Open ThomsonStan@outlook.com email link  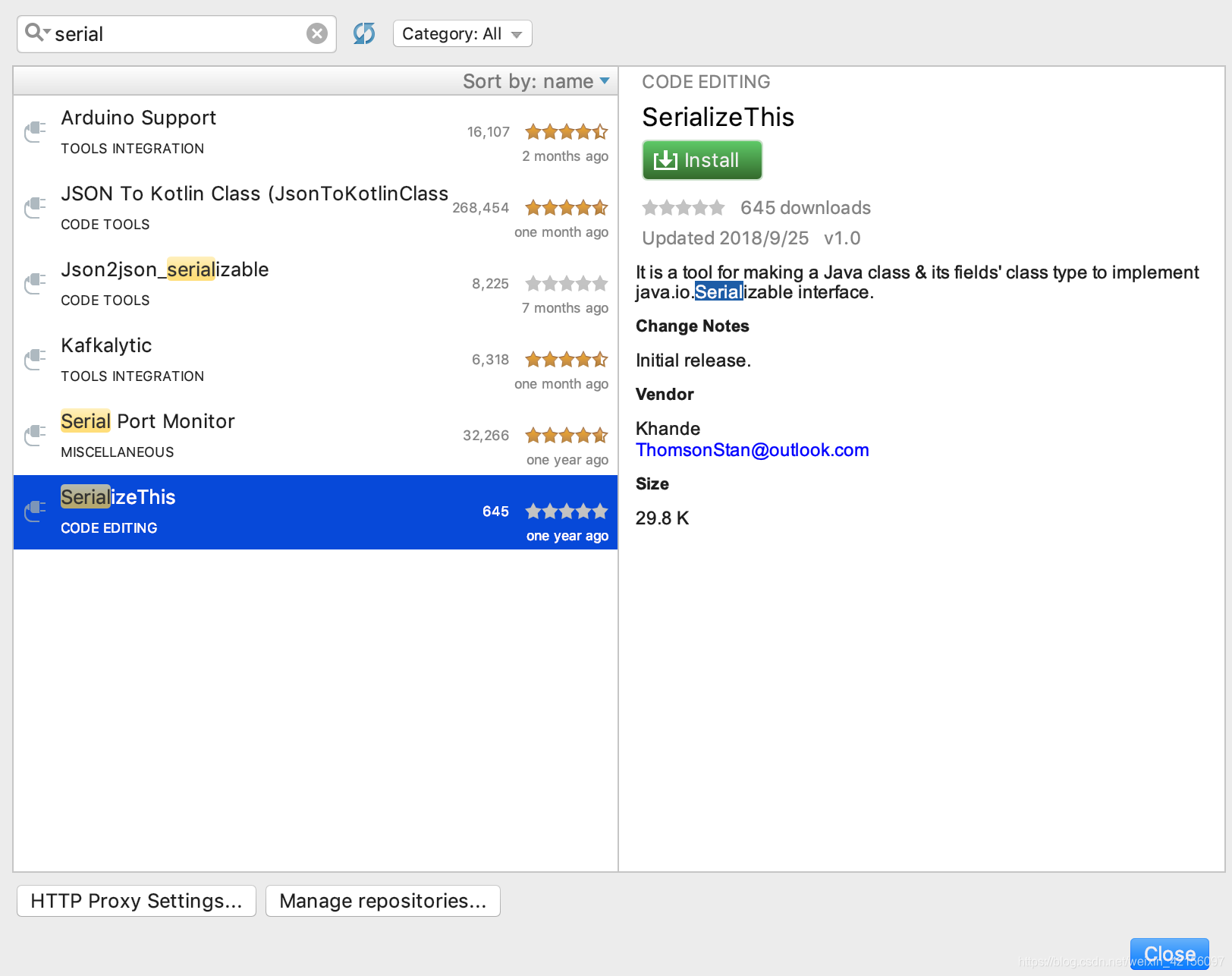pyautogui.click(x=753, y=450)
